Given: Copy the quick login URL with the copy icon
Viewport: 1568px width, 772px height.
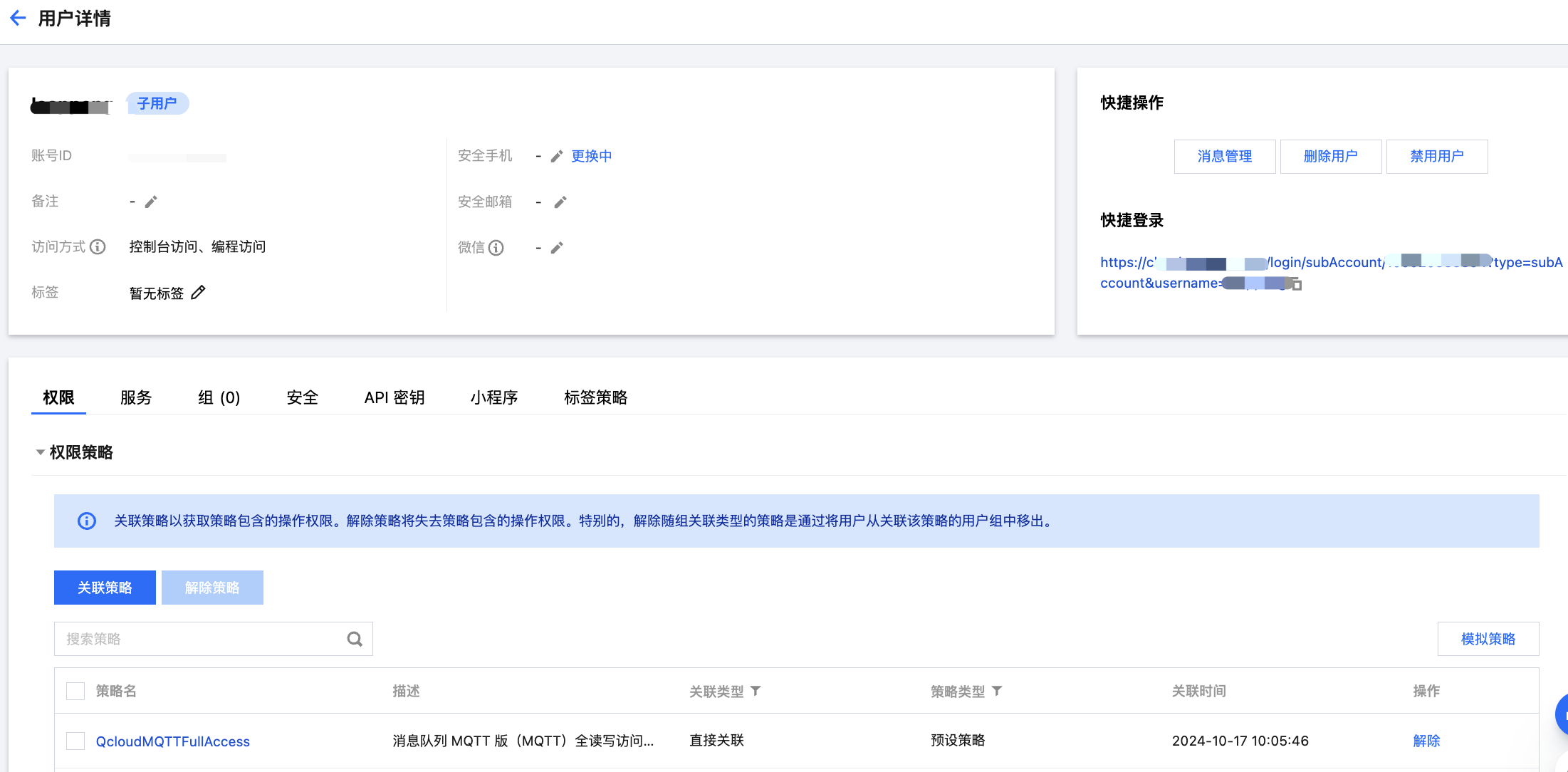Looking at the screenshot, I should (x=1297, y=285).
